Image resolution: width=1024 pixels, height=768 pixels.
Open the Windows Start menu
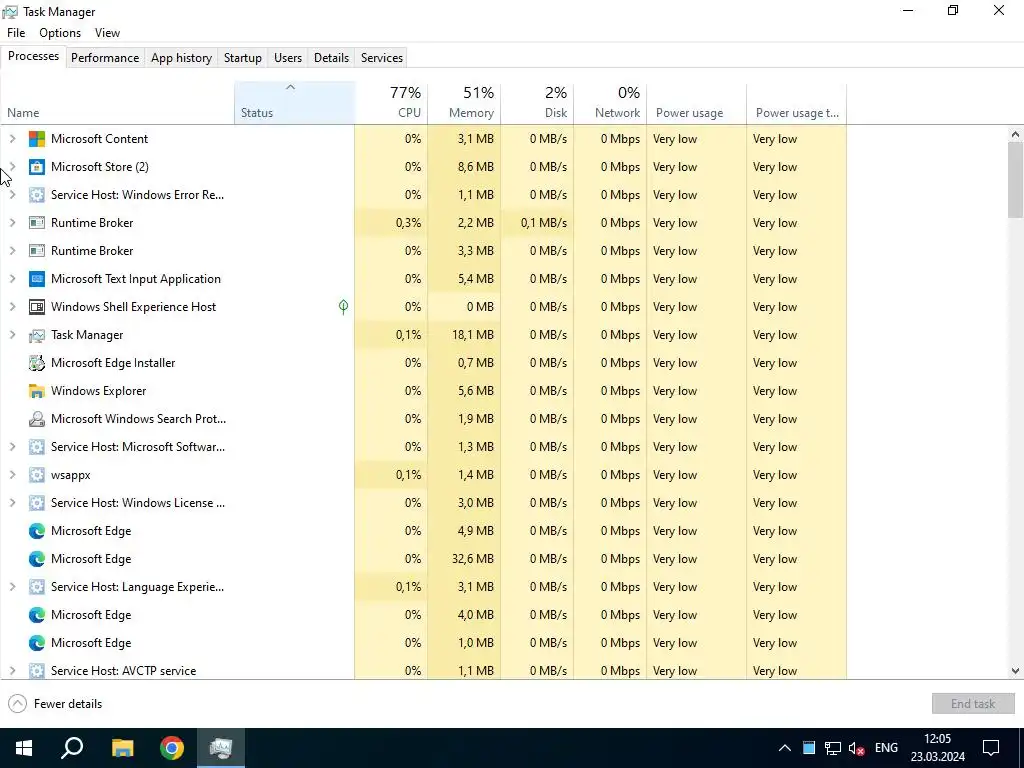pyautogui.click(x=24, y=748)
